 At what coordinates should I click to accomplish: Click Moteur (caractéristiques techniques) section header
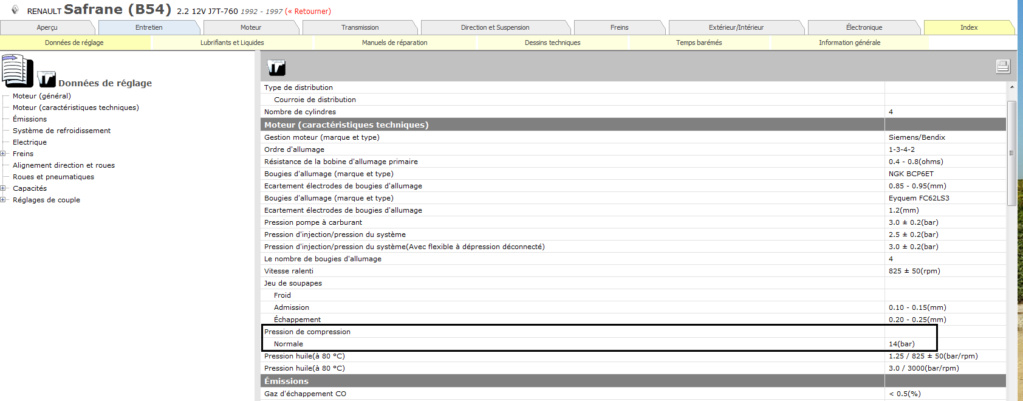pos(634,125)
